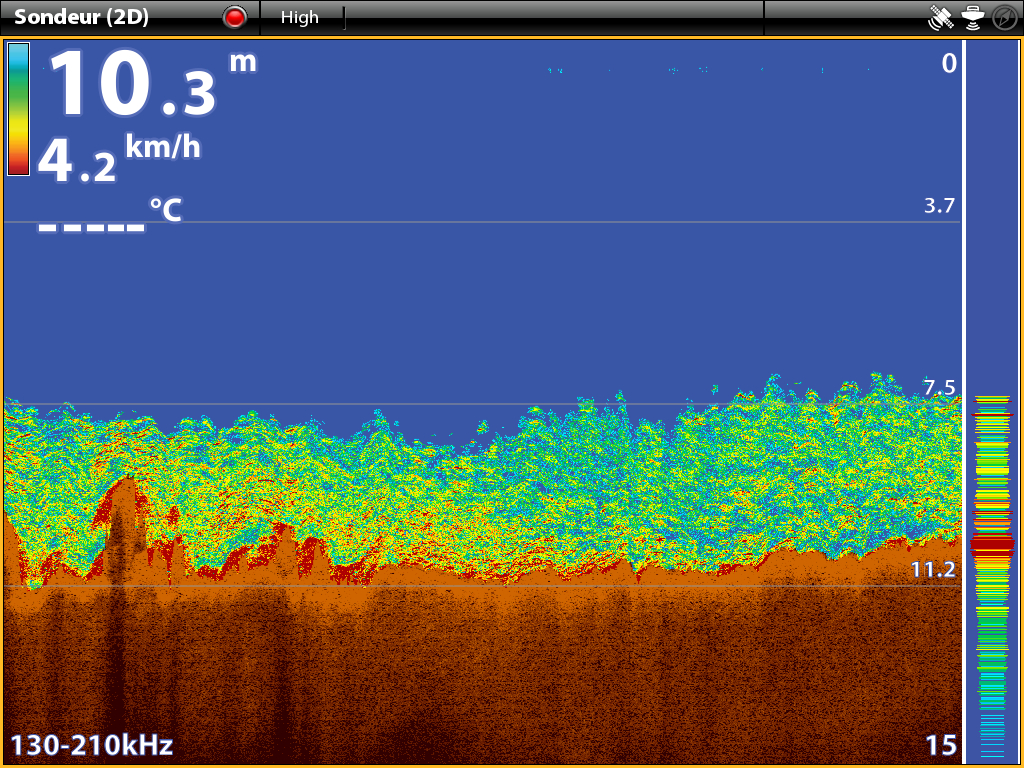Click the red bottom return in real-time column
This screenshot has height=768, width=1024.
pyautogui.click(x=993, y=544)
